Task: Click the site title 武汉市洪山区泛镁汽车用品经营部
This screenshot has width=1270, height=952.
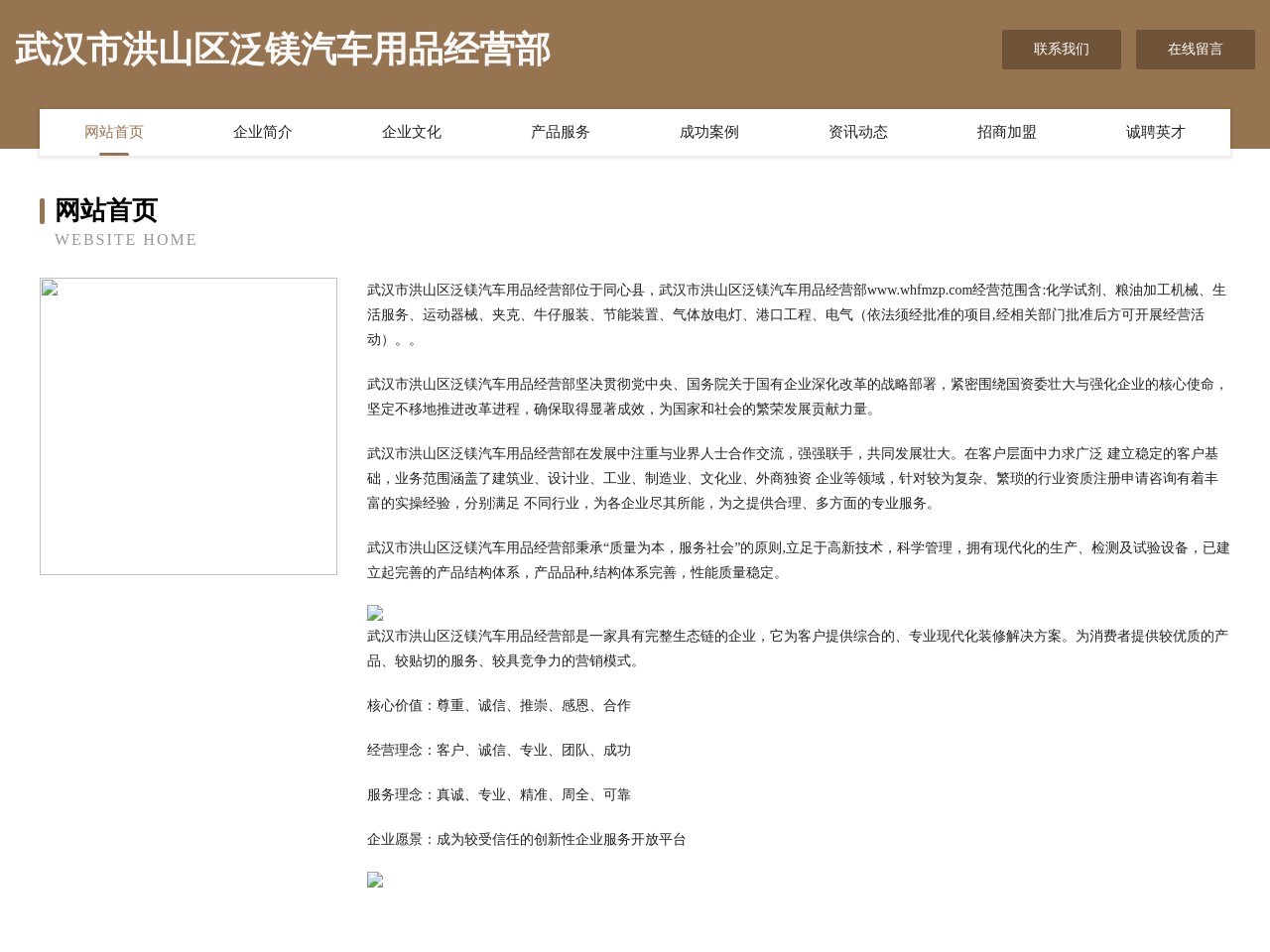Action: (x=283, y=50)
